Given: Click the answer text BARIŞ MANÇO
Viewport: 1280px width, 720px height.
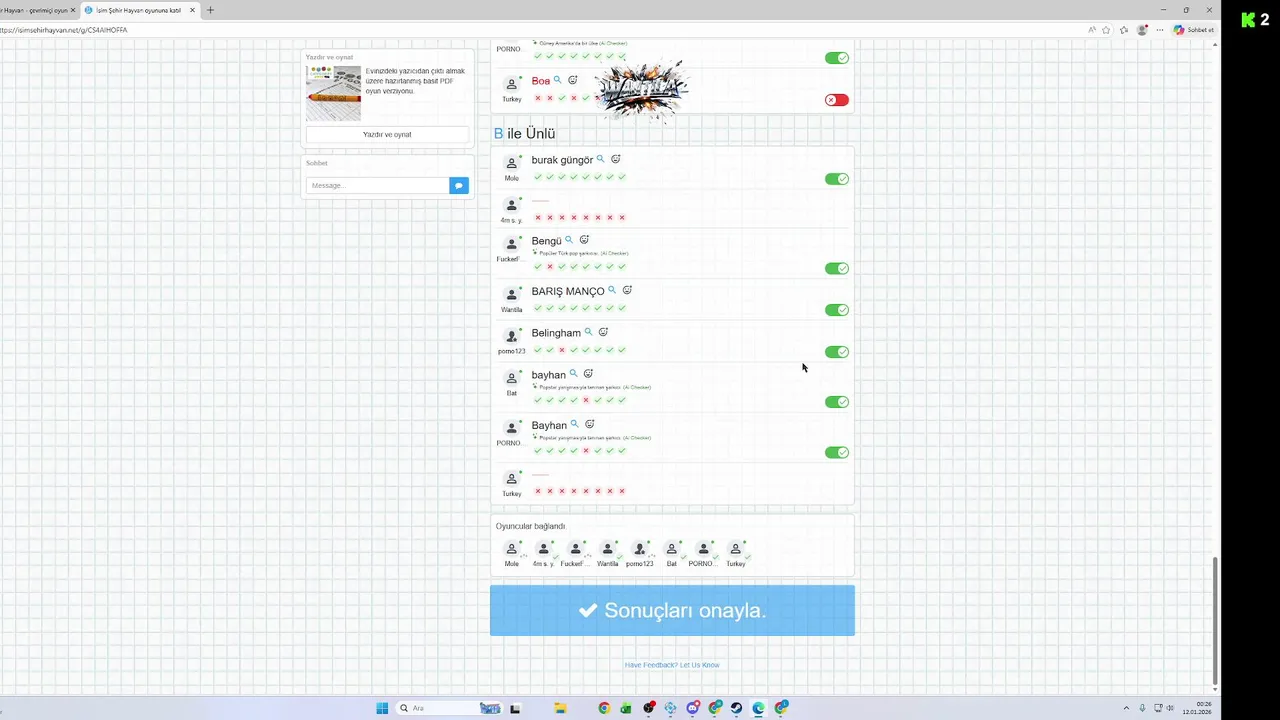Looking at the screenshot, I should [568, 291].
